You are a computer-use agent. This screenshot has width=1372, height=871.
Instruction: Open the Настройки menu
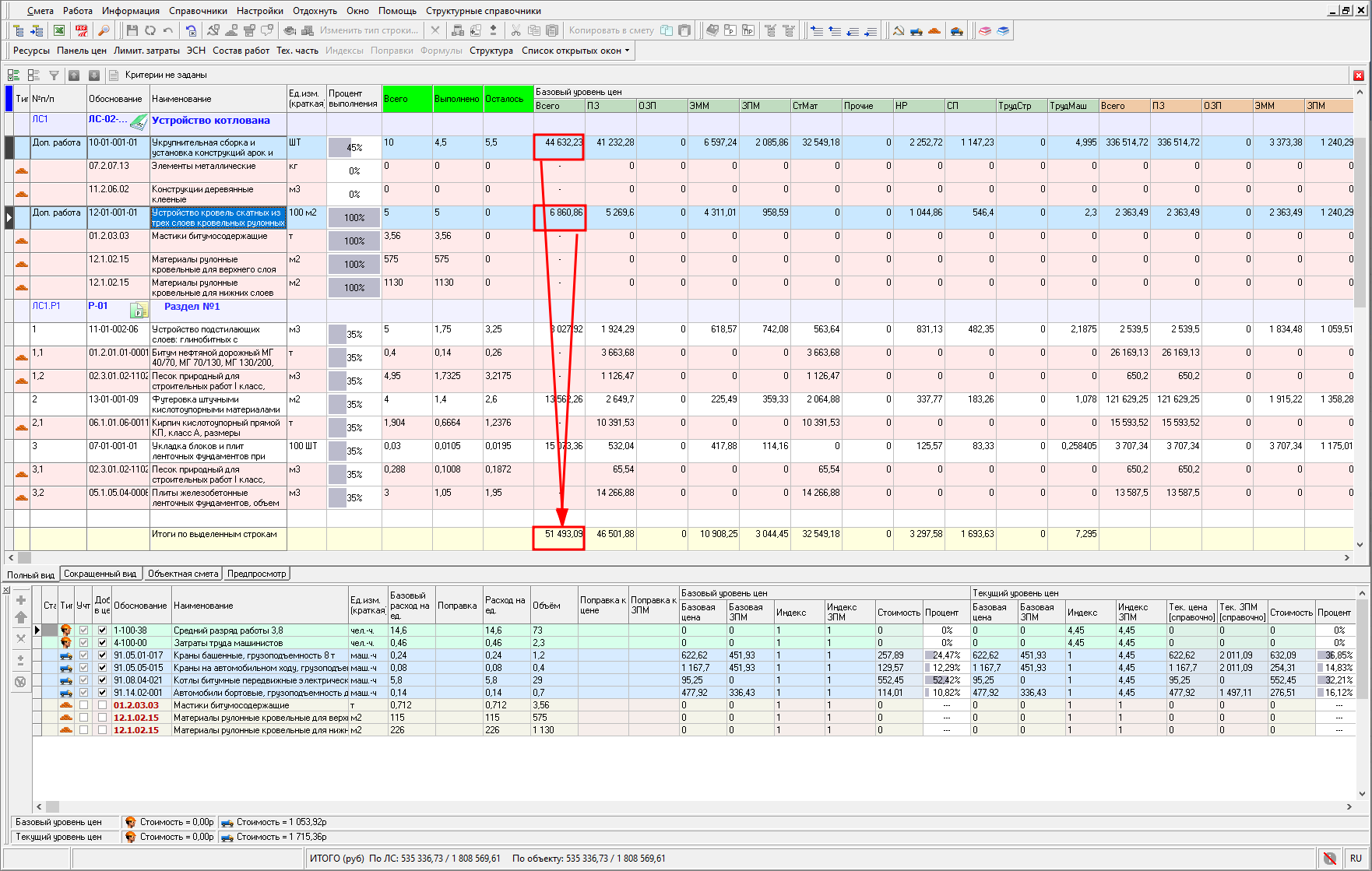pyautogui.click(x=260, y=11)
